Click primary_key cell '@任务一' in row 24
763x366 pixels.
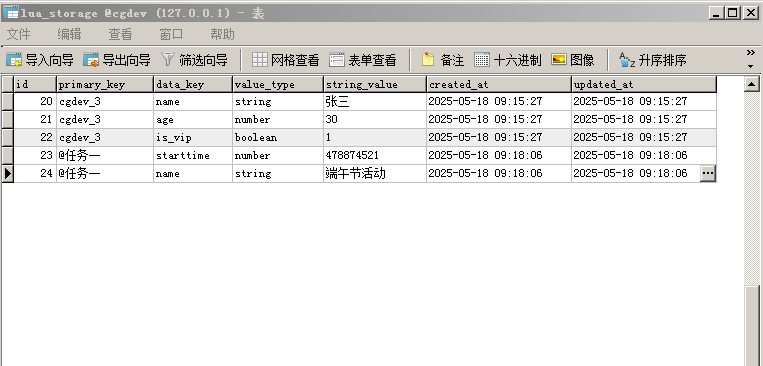(105, 173)
